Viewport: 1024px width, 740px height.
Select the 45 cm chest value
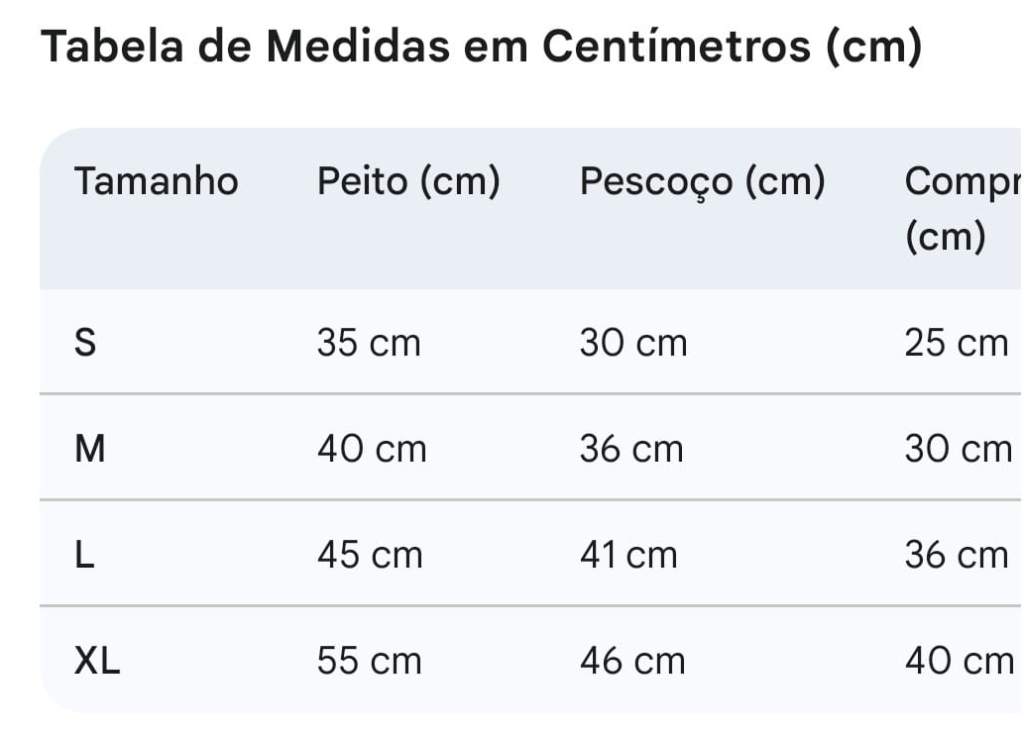tap(370, 555)
